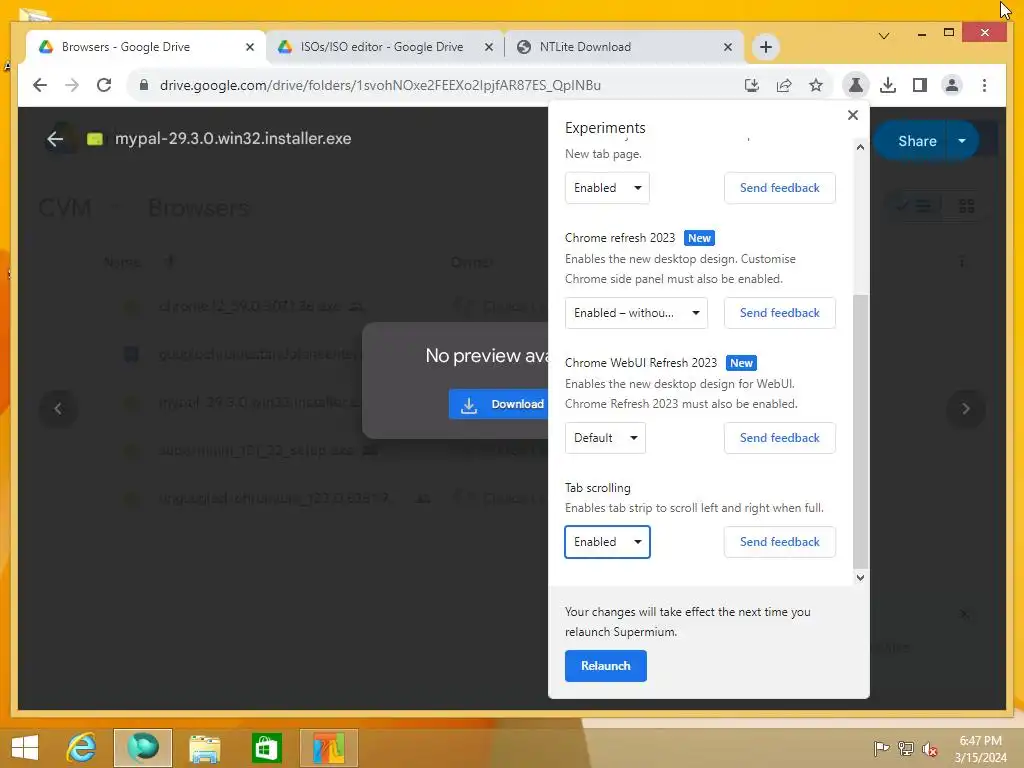Switch to NTLite Download tab
Viewport: 1024px width, 768px height.
point(624,47)
